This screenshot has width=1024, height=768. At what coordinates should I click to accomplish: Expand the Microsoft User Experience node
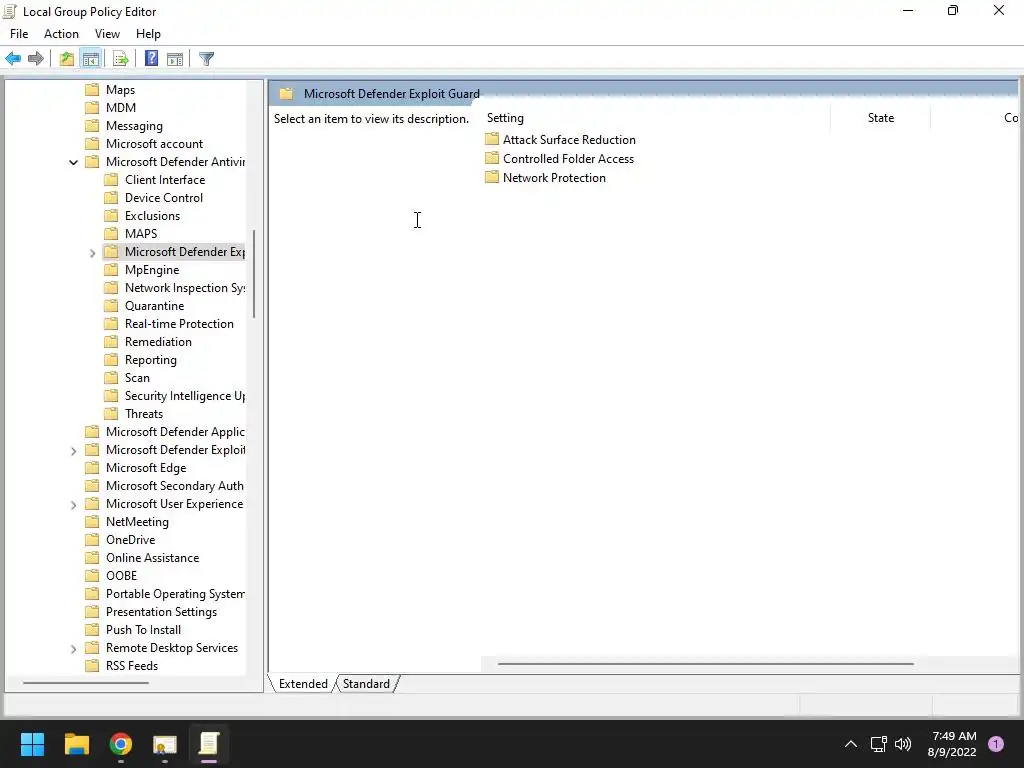click(x=74, y=505)
